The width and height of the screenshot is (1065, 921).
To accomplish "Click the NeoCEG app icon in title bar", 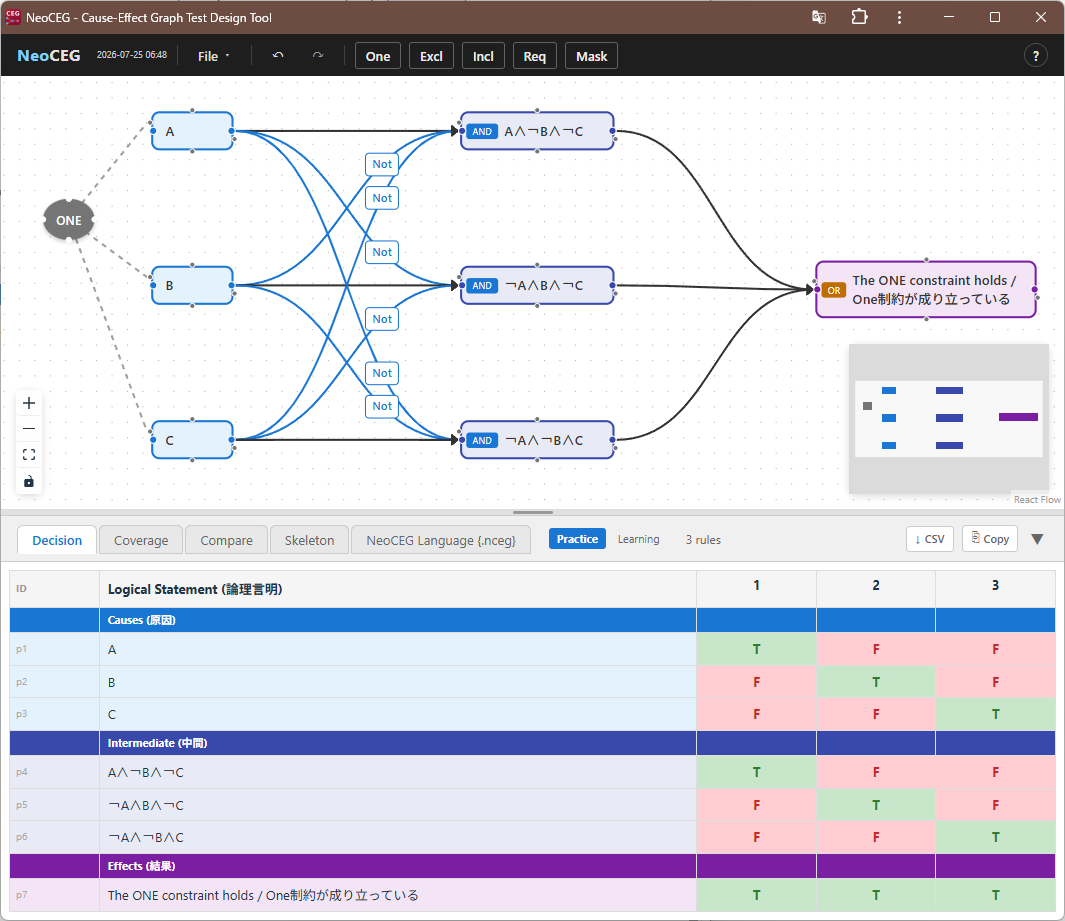I will tap(13, 17).
